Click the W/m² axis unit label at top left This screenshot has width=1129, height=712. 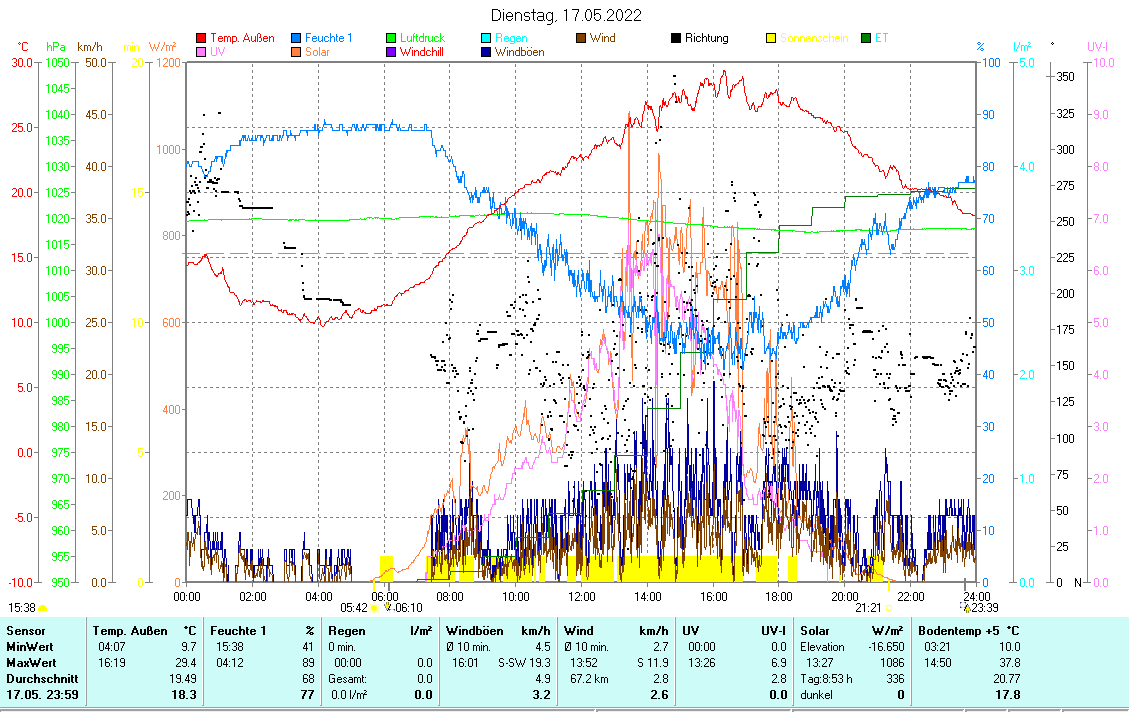pyautogui.click(x=163, y=47)
